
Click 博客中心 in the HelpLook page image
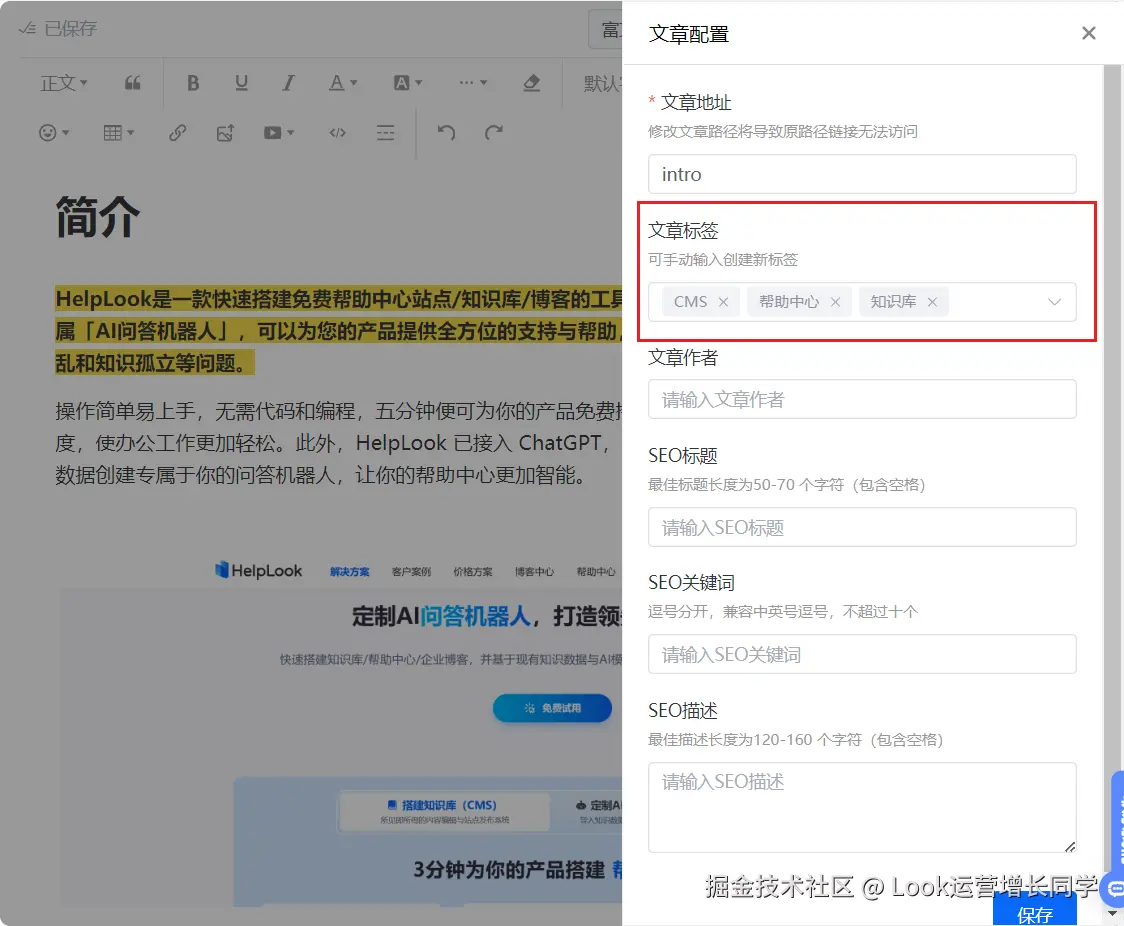coord(535,572)
